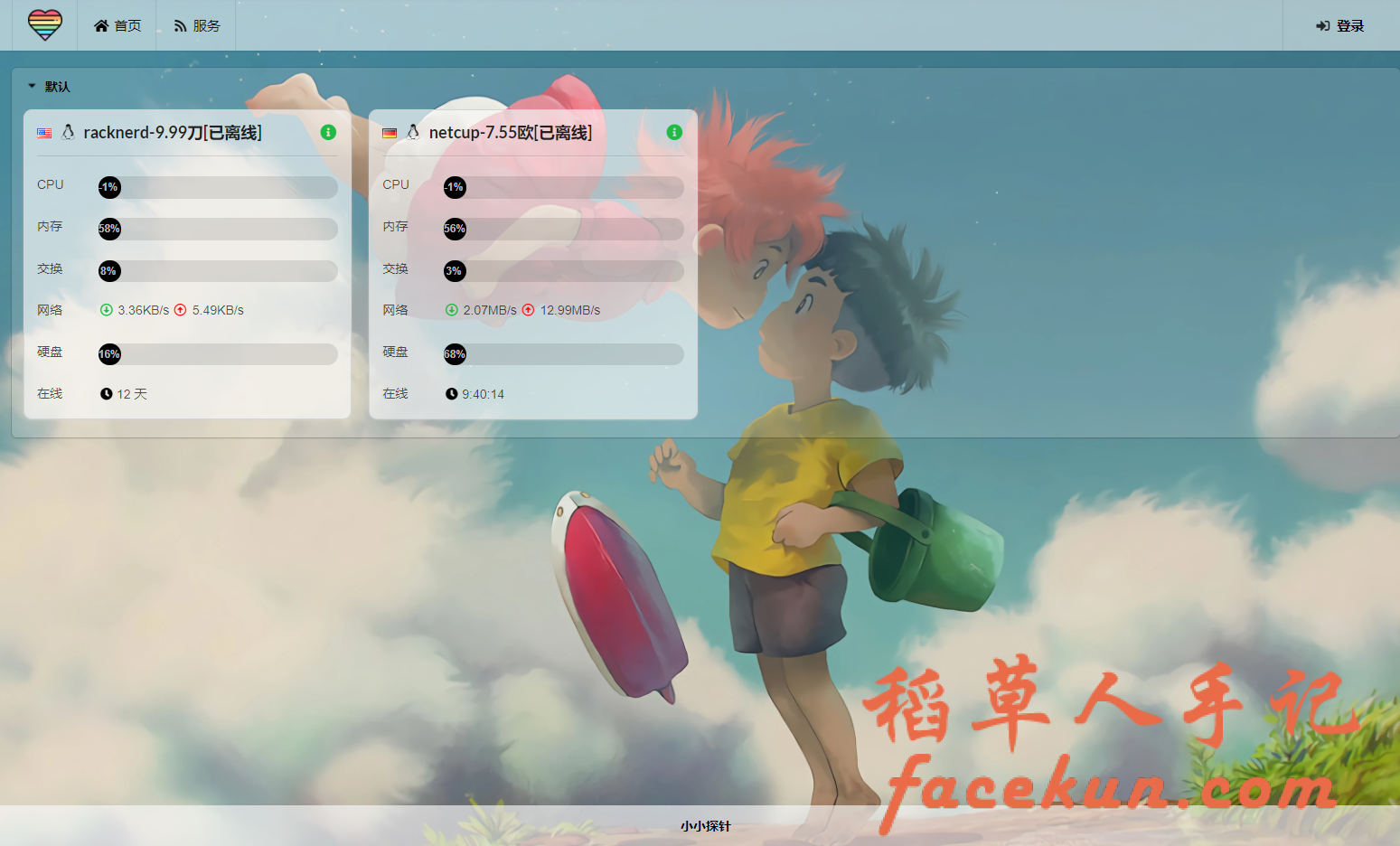1400x846 pixels.
Task: Click the 登录 login button
Action: coord(1340,25)
